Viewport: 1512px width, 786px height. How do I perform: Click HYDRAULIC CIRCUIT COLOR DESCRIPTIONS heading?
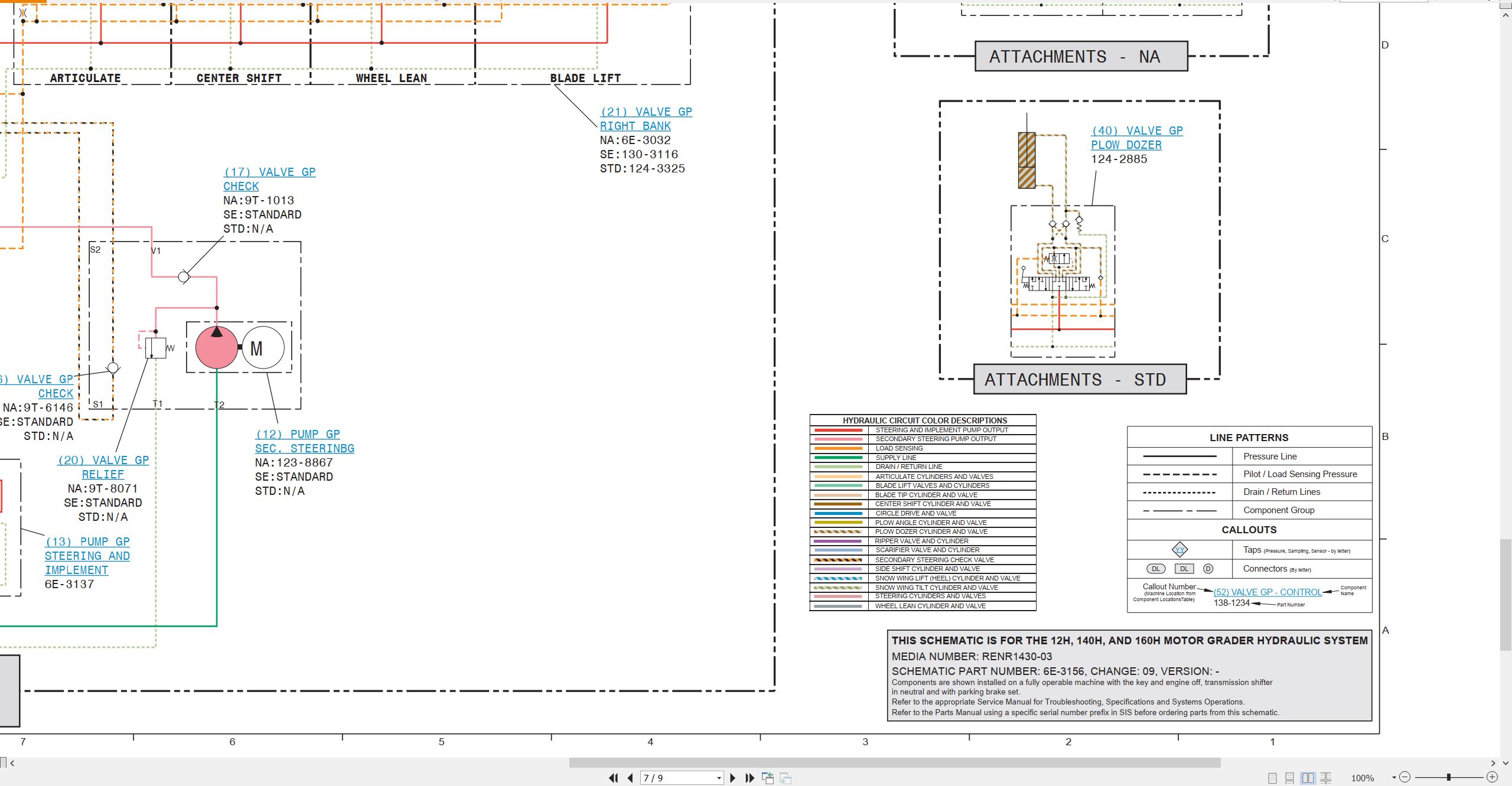[925, 420]
